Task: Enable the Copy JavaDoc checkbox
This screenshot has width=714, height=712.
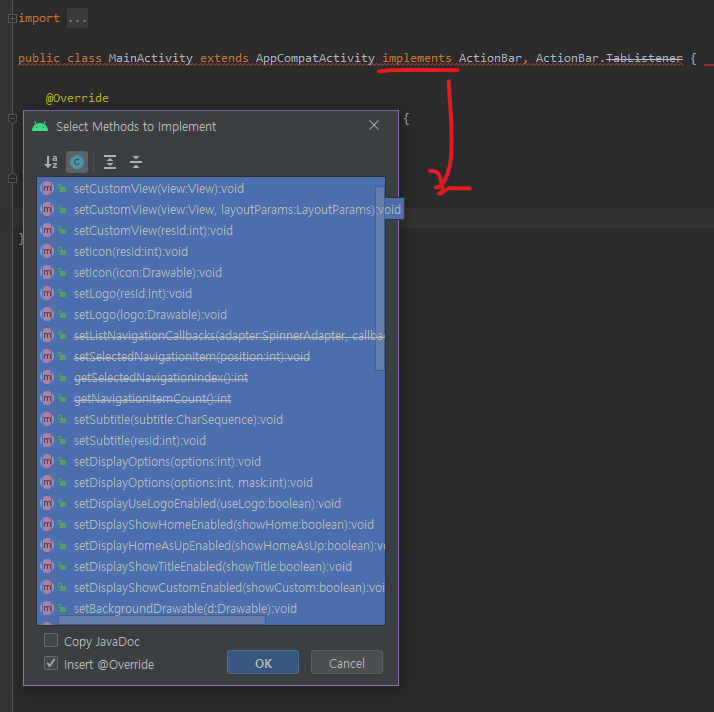Action: 51,641
